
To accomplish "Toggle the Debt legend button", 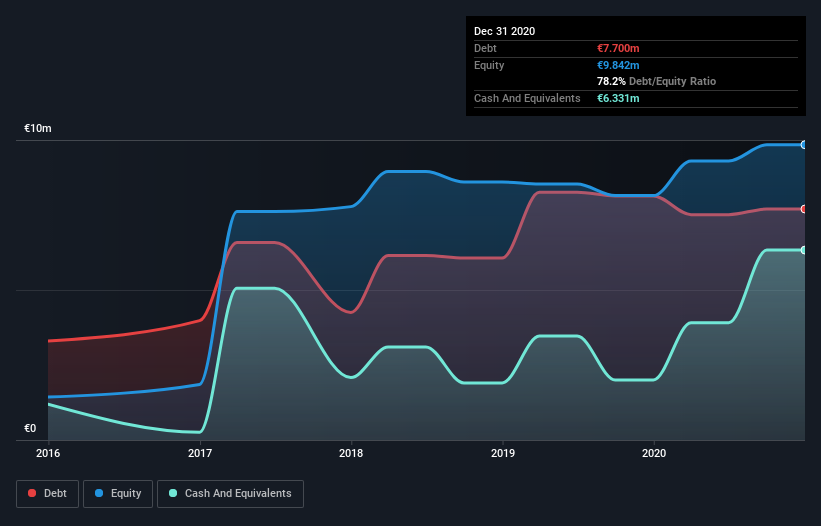I will [x=48, y=494].
